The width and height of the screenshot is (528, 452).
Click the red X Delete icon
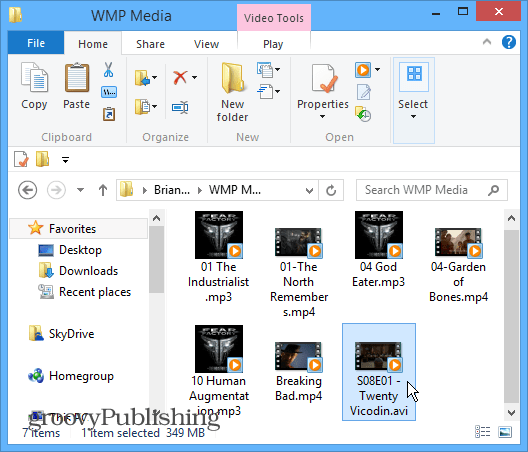click(180, 77)
